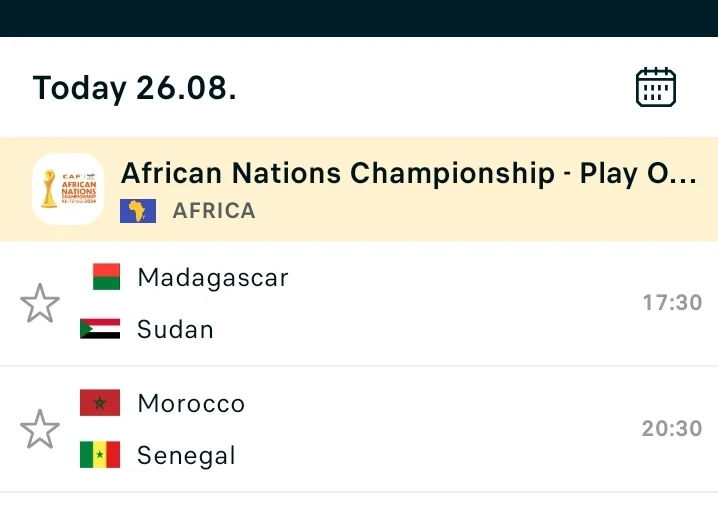Open the Morocco team name
This screenshot has width=718, height=517.
191,403
